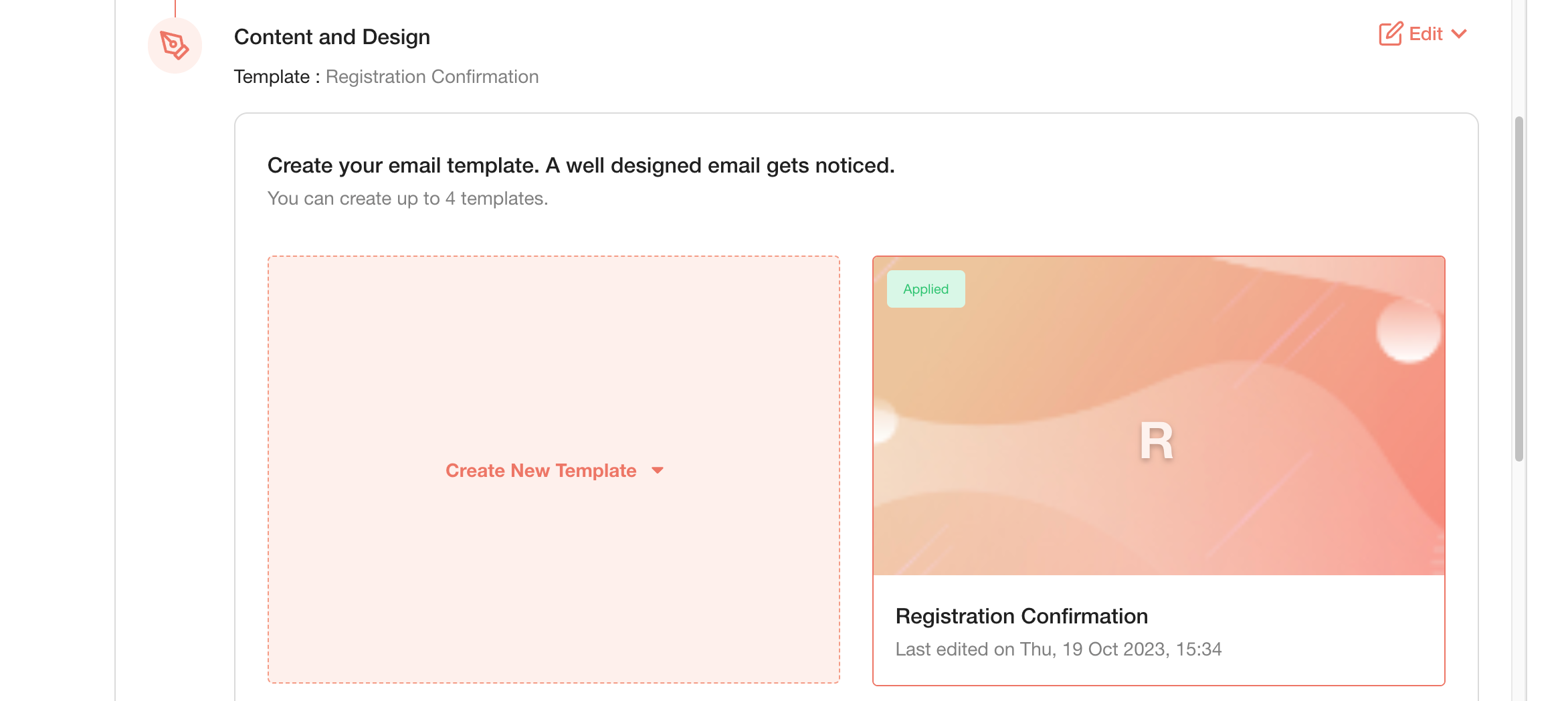
Task: Click the green Applied badge
Action: (x=926, y=289)
